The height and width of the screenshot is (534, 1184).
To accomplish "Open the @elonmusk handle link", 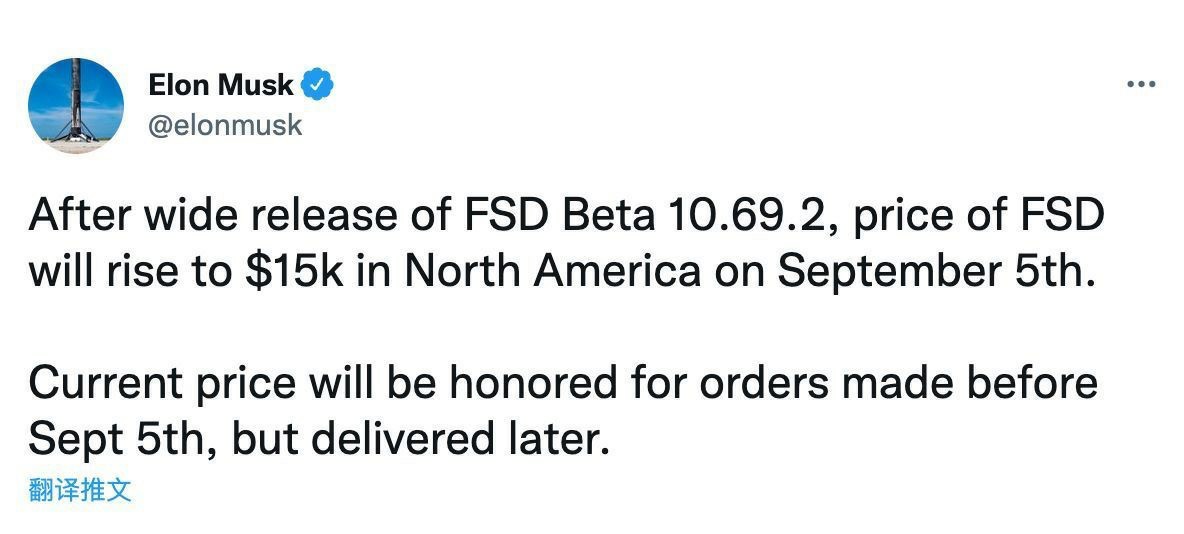I will point(225,126).
